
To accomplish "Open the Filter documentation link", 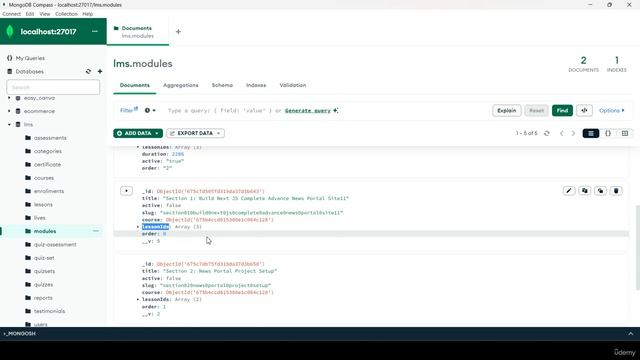I will [x=129, y=110].
